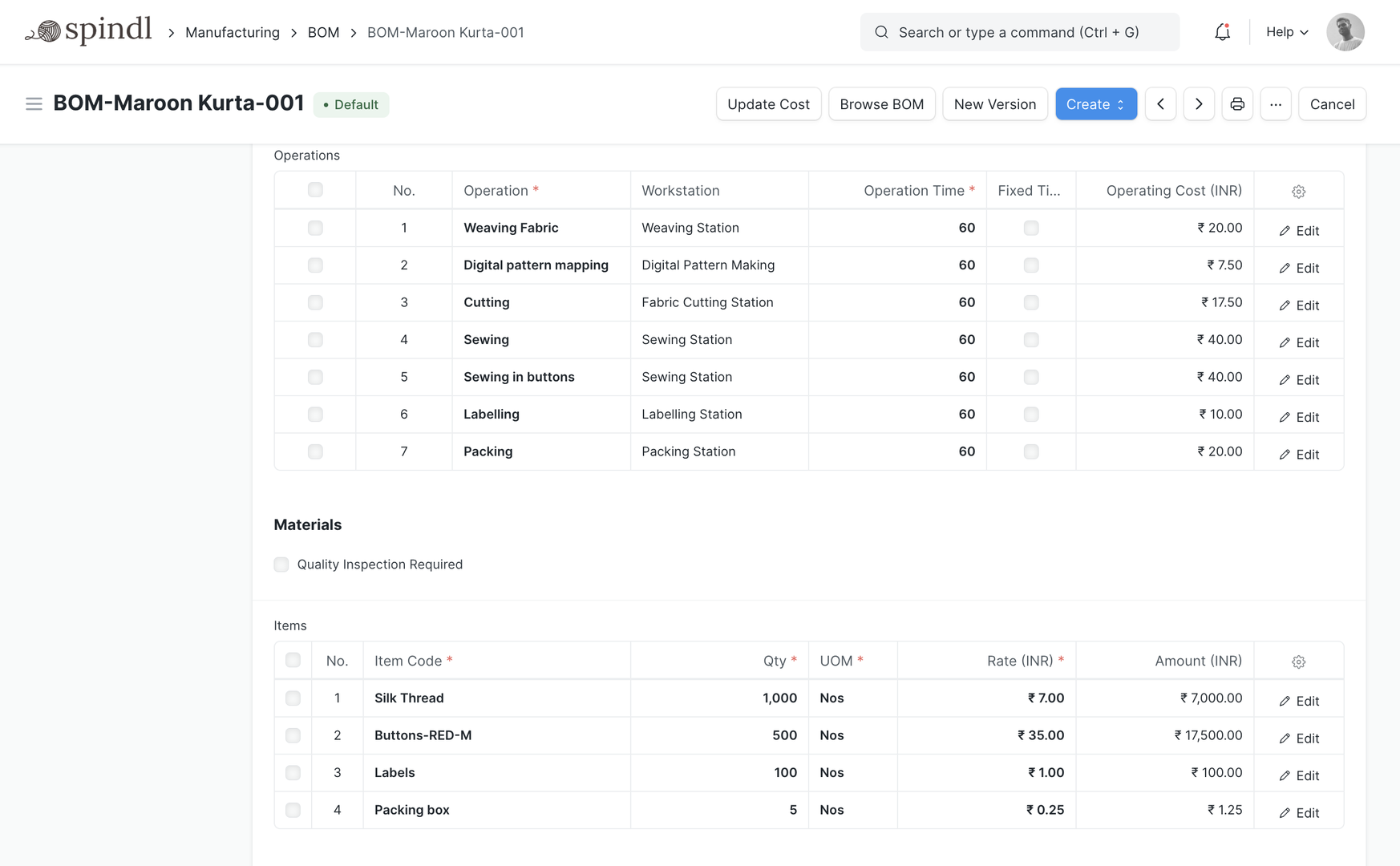Focus the search or command bar
Image resolution: width=1400 pixels, height=866 pixels.
point(1019,32)
